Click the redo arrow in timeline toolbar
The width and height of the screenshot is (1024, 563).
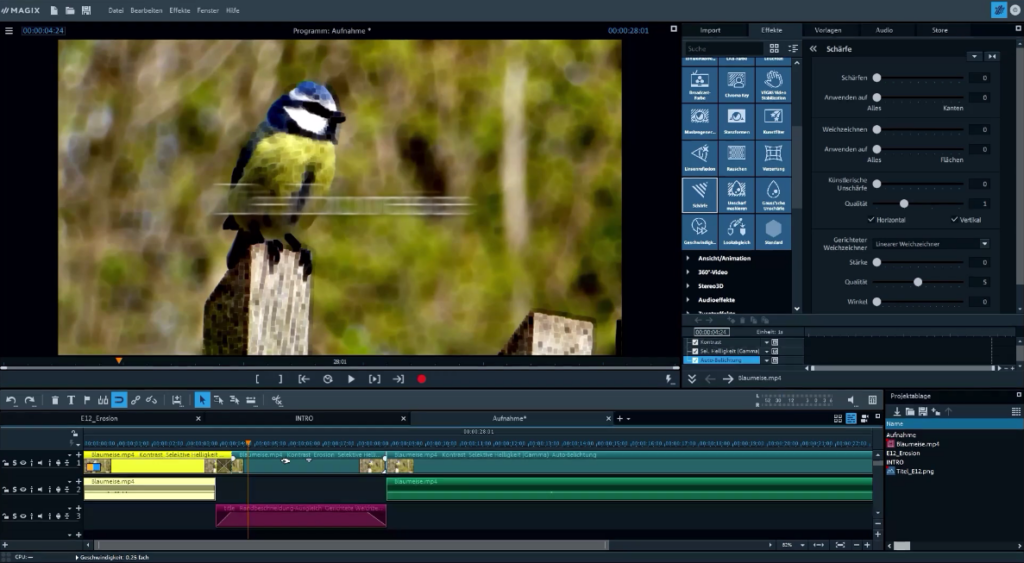pyautogui.click(x=29, y=400)
